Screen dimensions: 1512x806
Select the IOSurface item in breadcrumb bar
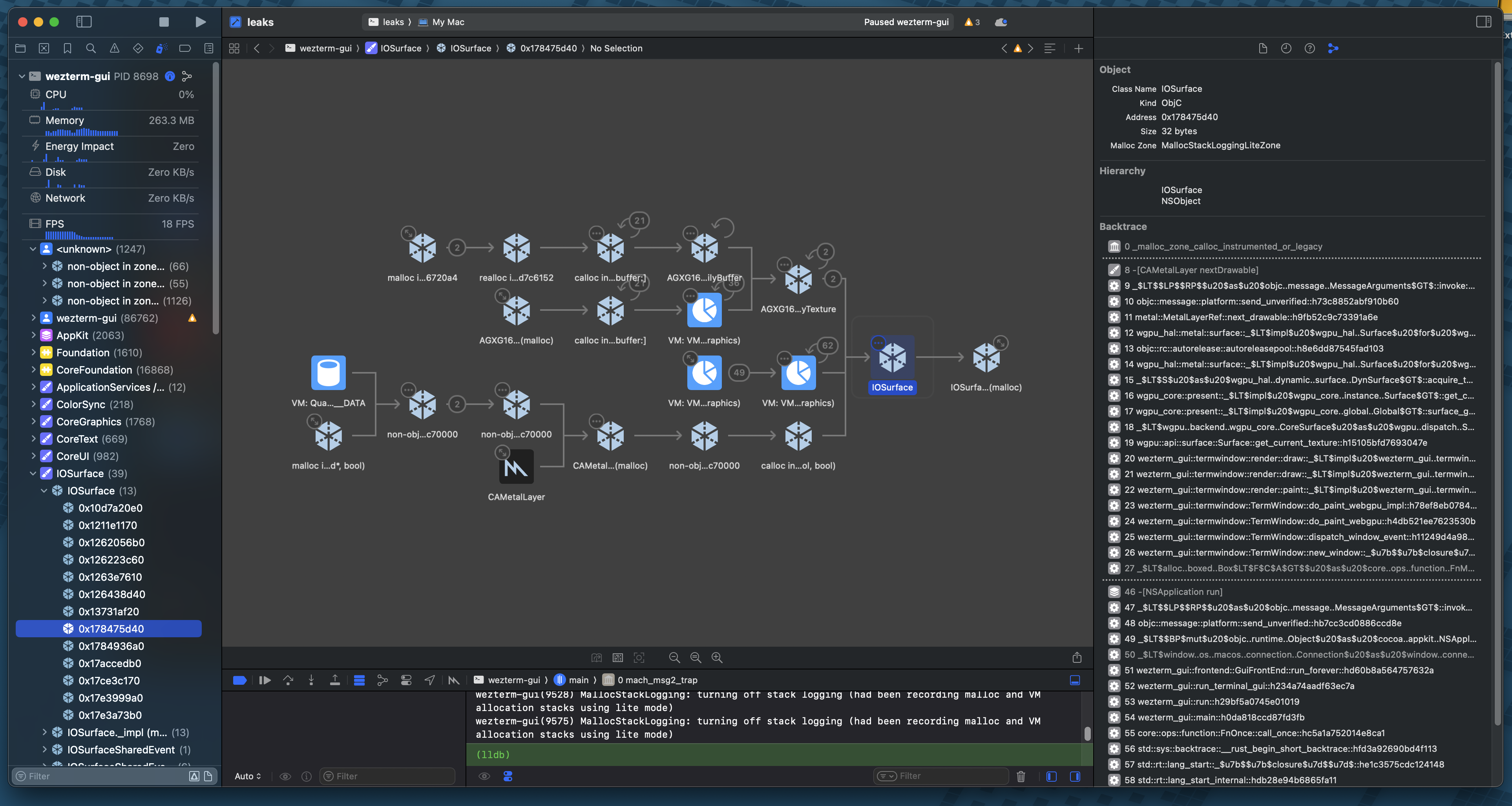tap(401, 48)
